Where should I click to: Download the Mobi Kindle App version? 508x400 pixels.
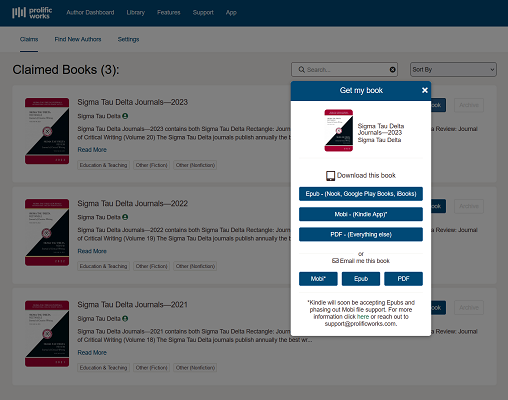pyautogui.click(x=361, y=214)
